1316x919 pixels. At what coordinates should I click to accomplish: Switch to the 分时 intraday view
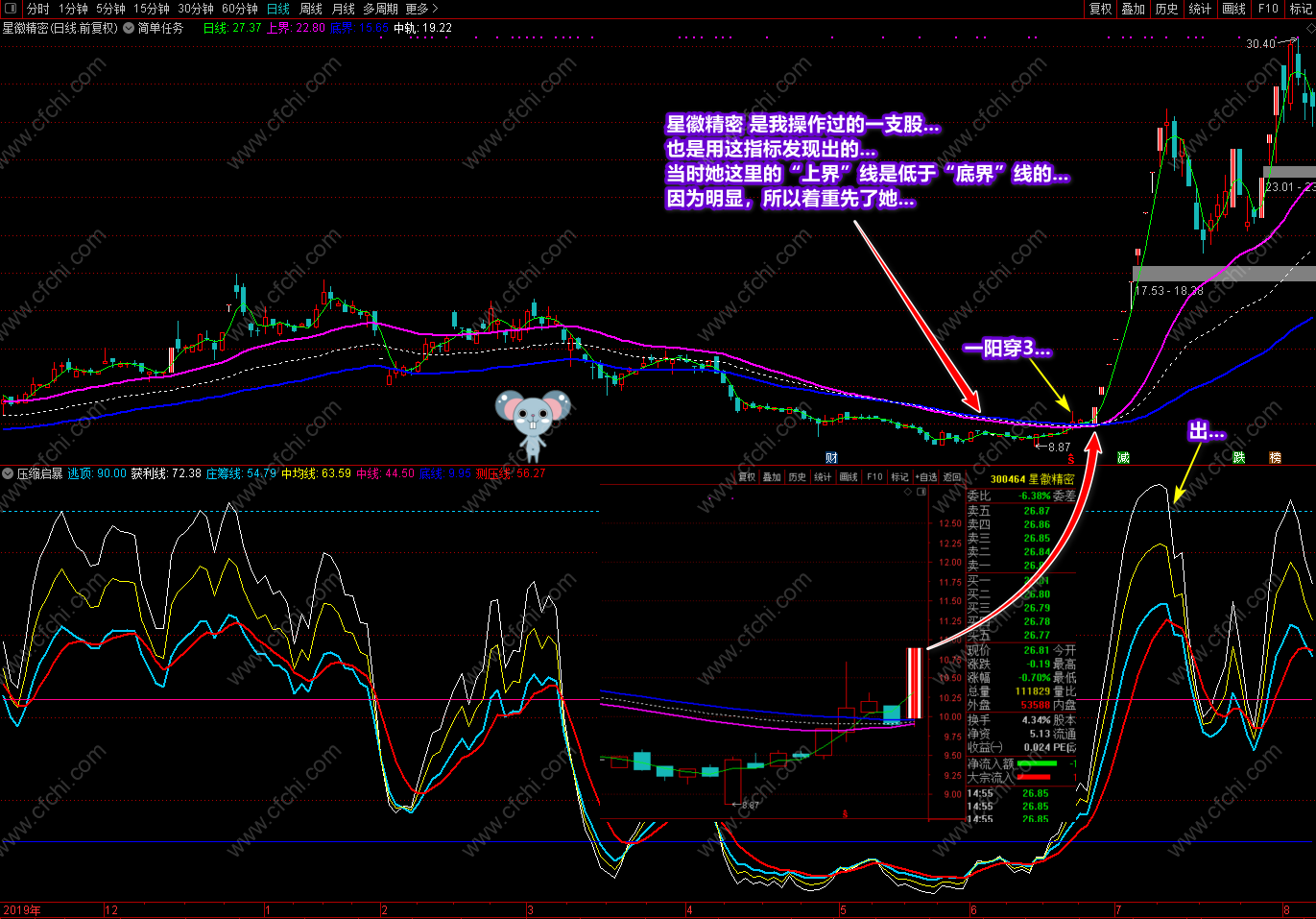coord(37,9)
